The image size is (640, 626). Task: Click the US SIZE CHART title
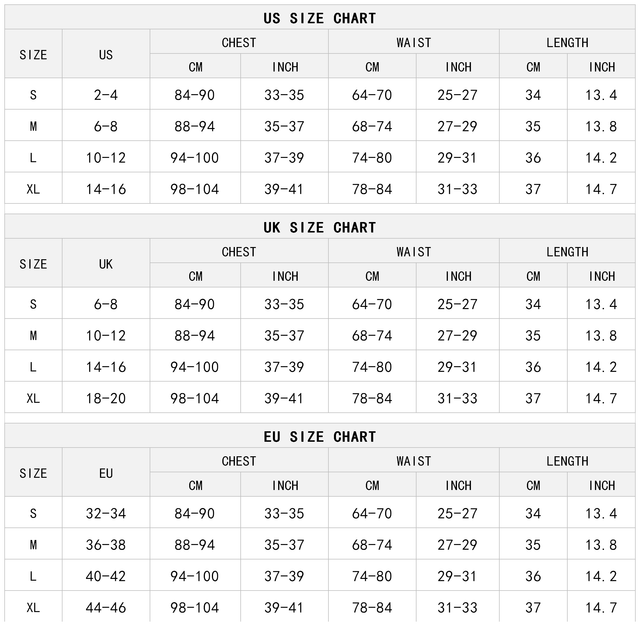tap(320, 18)
